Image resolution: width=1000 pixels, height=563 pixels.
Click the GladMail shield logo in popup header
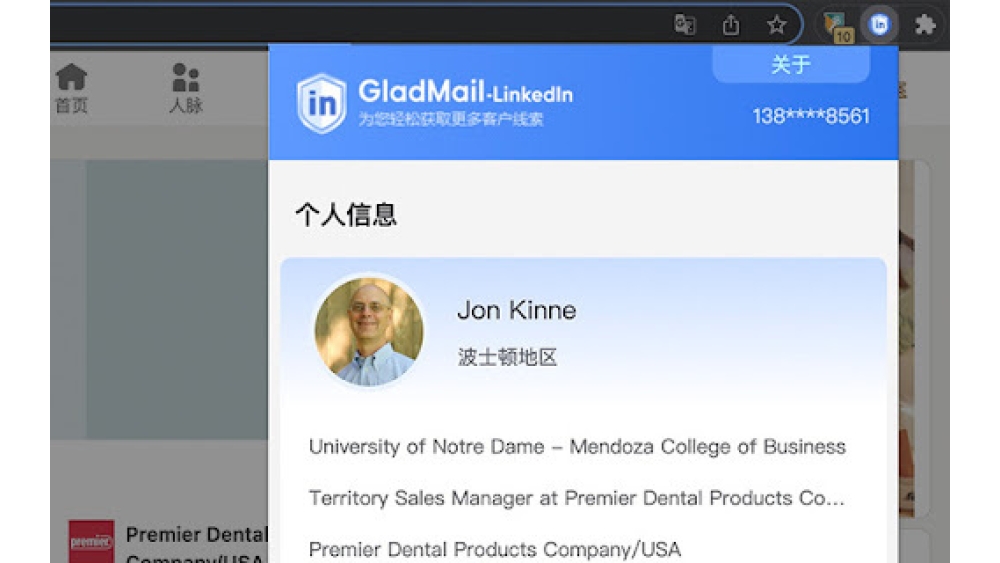[x=321, y=103]
